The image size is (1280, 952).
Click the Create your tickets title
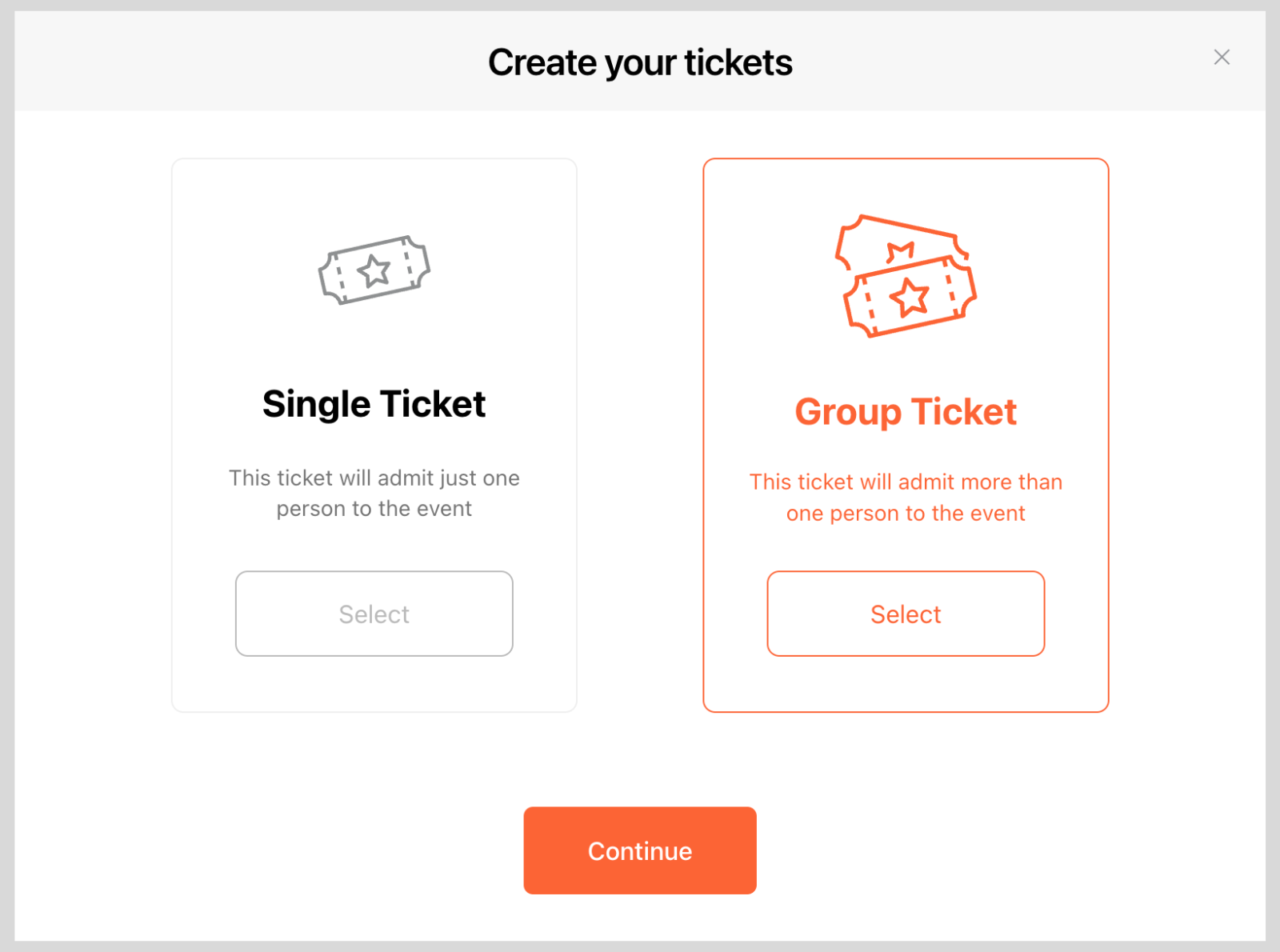pos(639,62)
